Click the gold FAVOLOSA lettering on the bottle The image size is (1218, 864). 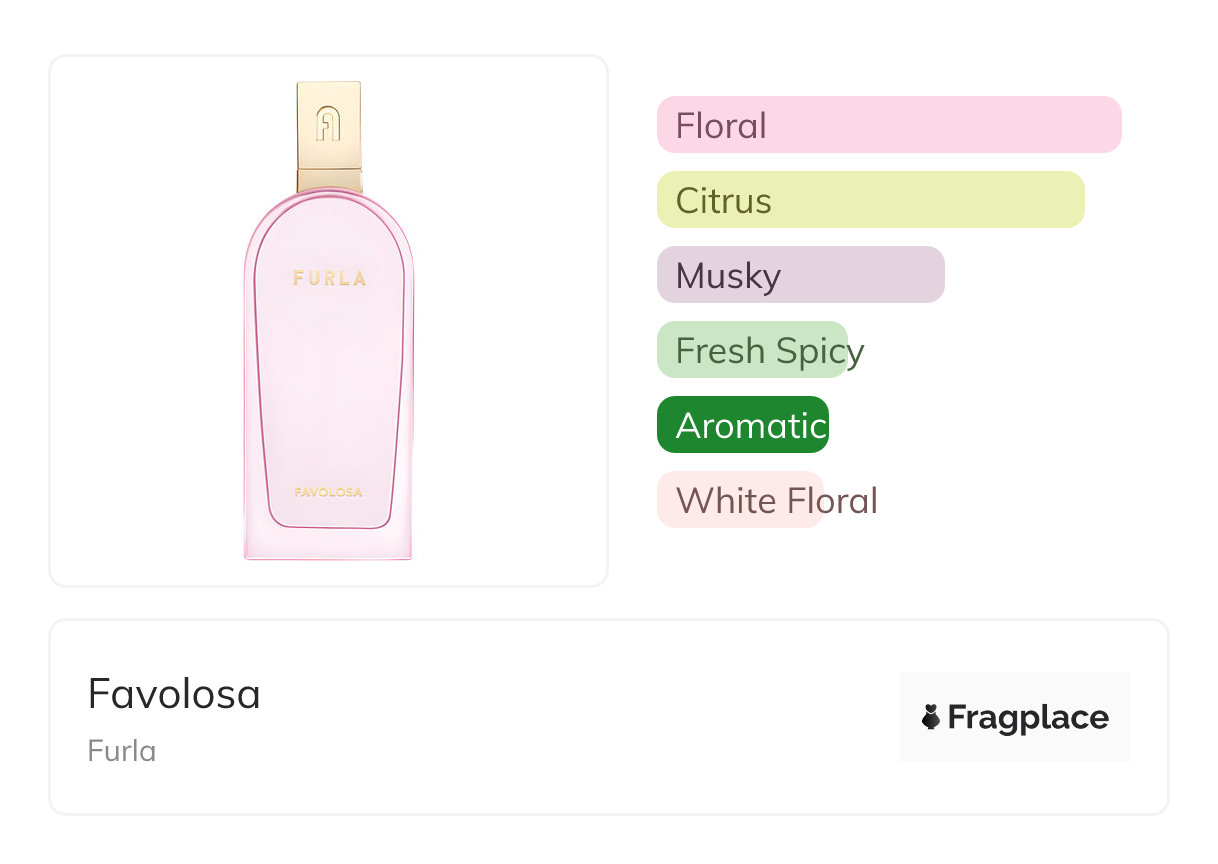click(x=328, y=492)
